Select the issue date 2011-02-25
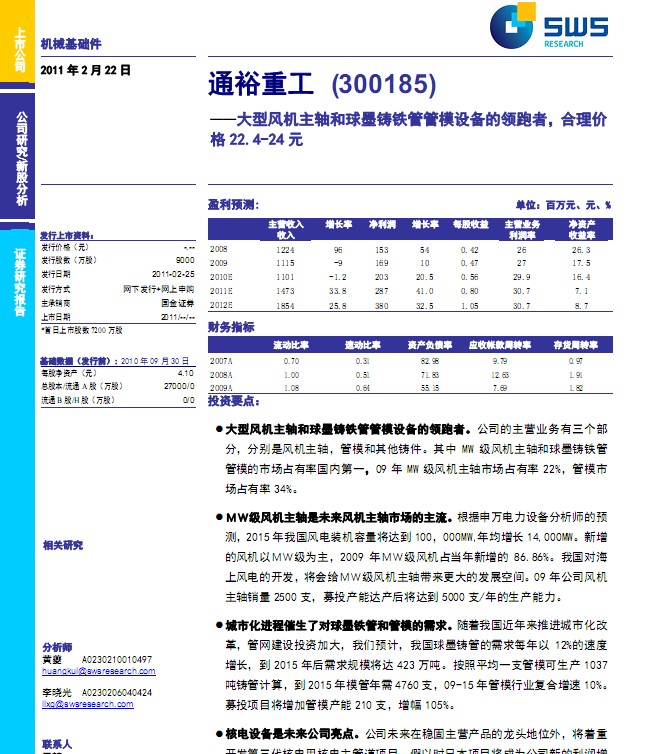Screen dimensions: 646x754 point(173,274)
